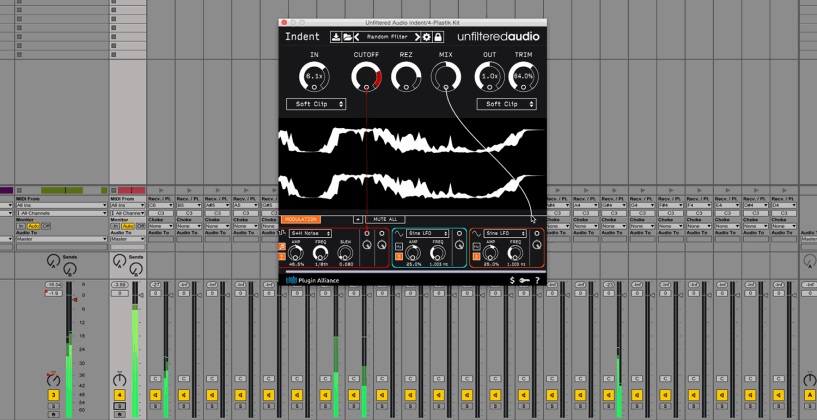Click the dollar sign icon
Viewport: 817px width, 420px height.
tap(512, 280)
